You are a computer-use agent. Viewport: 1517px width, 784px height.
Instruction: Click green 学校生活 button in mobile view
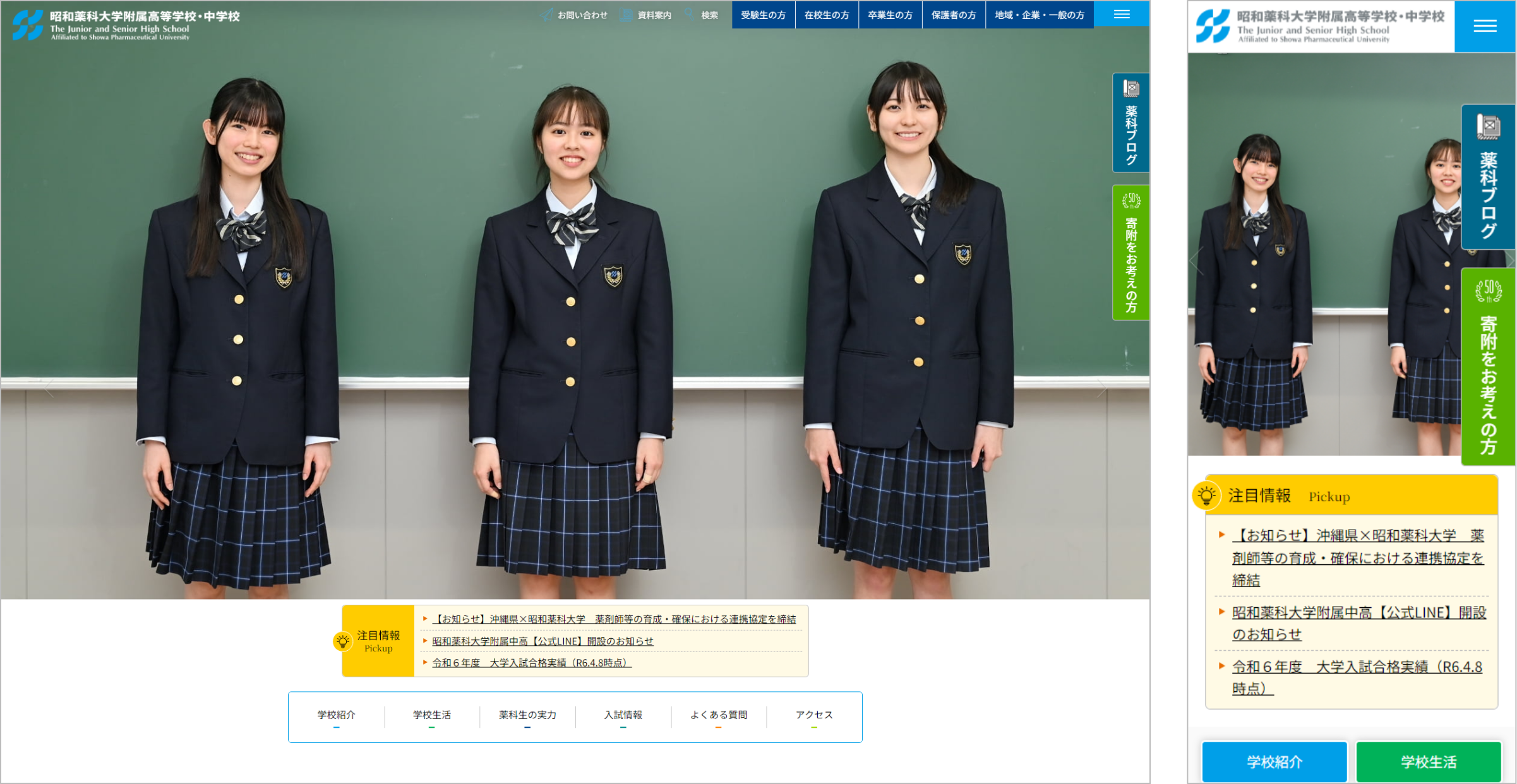pyautogui.click(x=1429, y=762)
